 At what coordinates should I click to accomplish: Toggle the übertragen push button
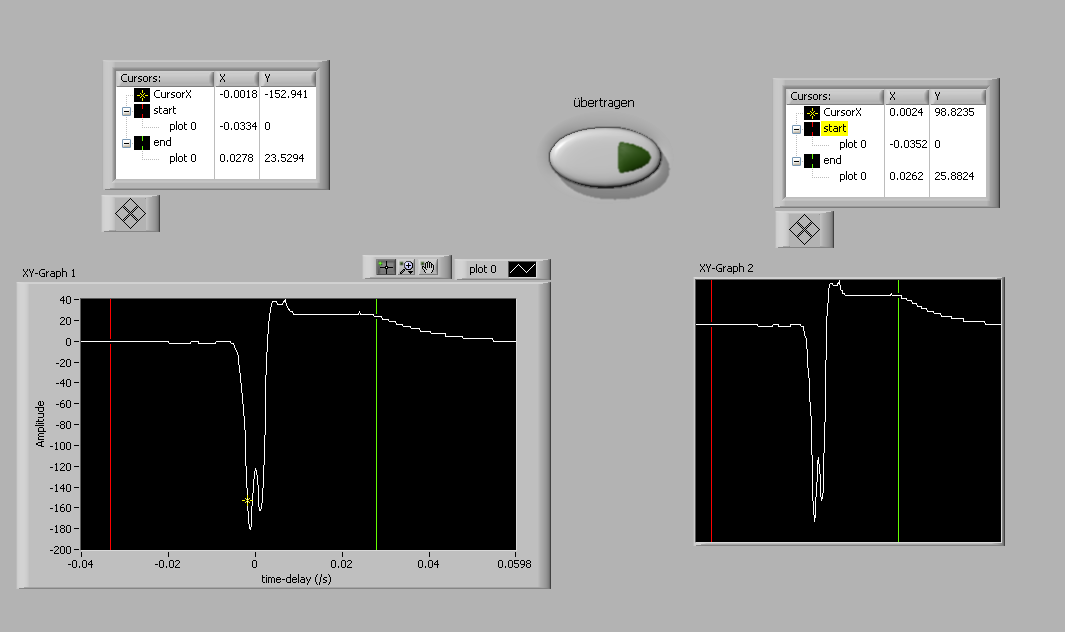point(604,158)
